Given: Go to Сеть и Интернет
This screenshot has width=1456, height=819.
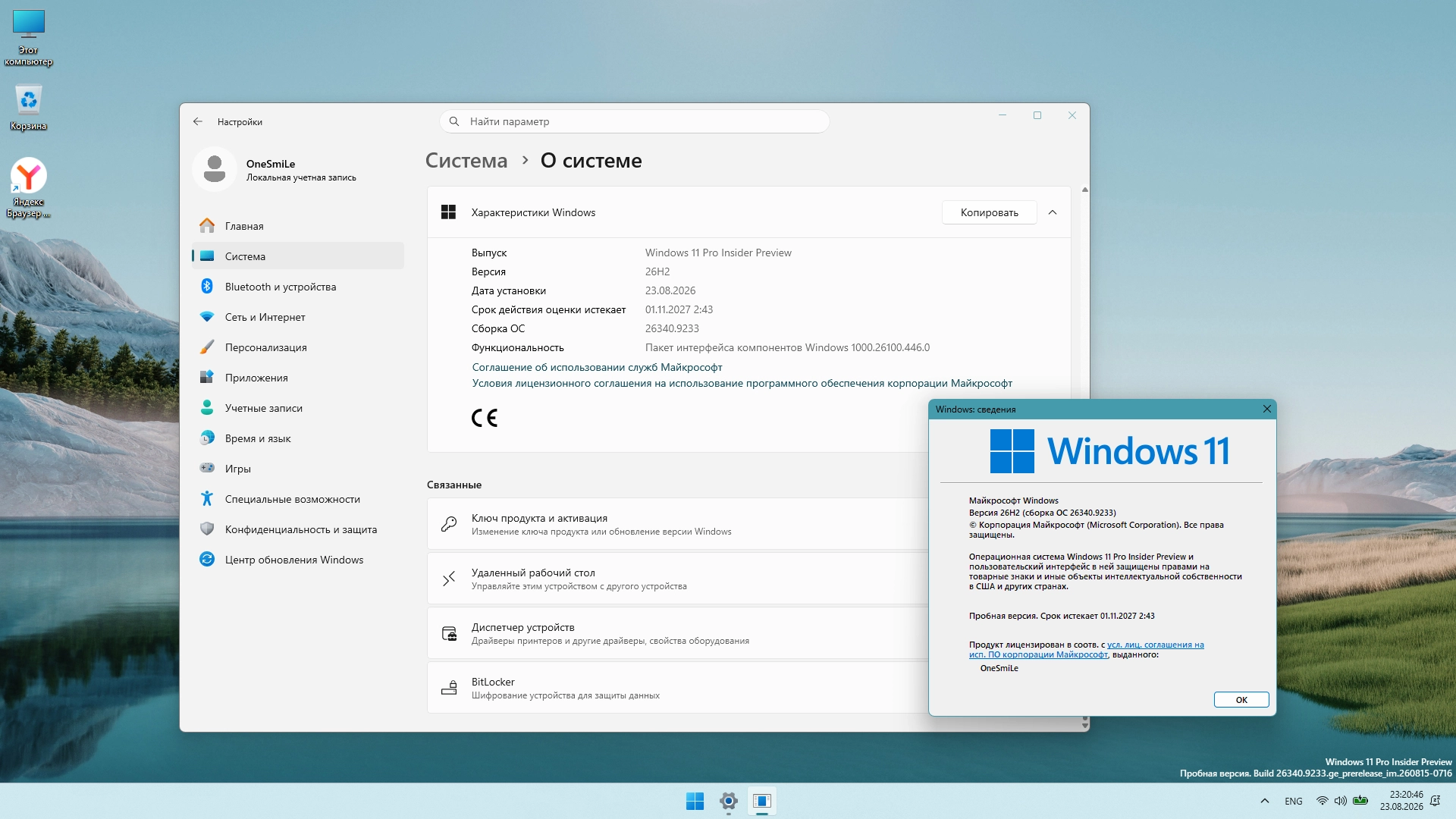Looking at the screenshot, I should point(298,317).
